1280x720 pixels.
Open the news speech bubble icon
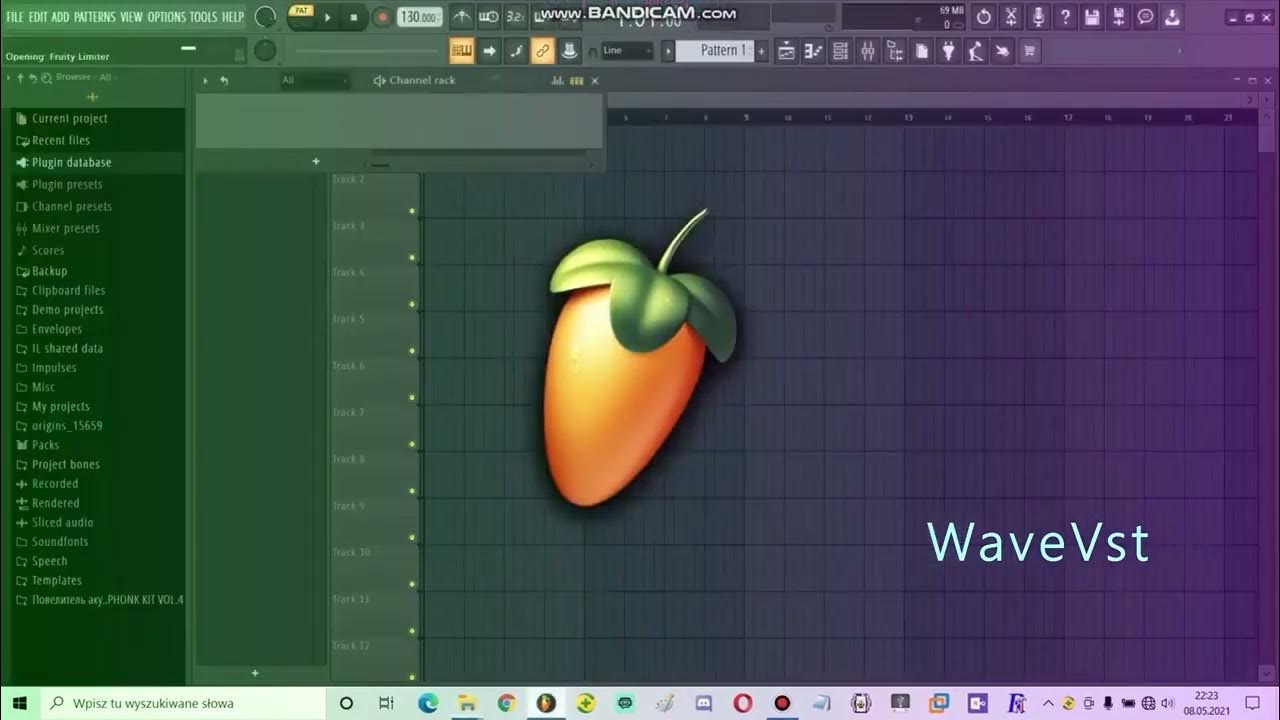[x=1146, y=17]
